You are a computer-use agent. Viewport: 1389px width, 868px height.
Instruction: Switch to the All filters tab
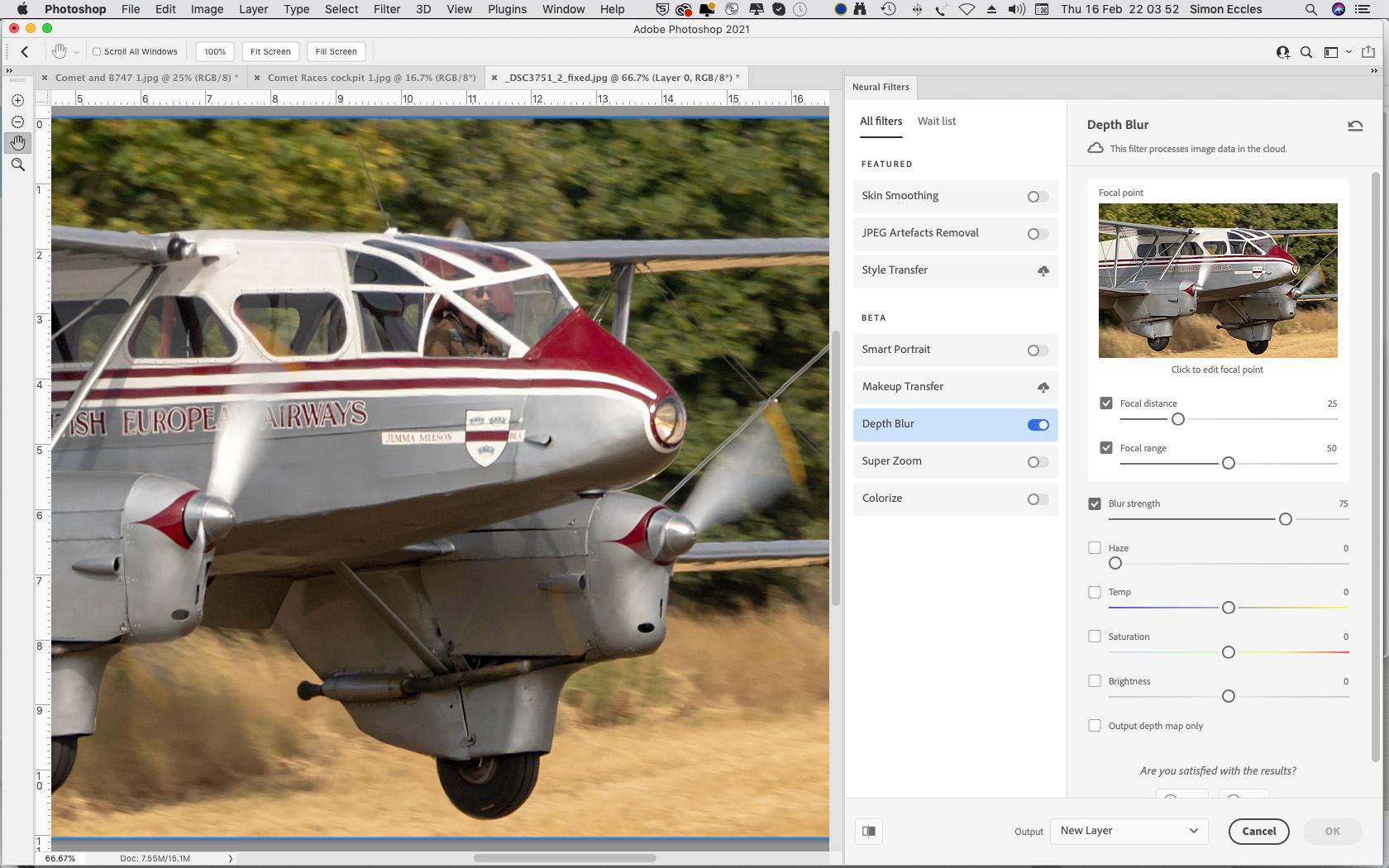pyautogui.click(x=881, y=121)
